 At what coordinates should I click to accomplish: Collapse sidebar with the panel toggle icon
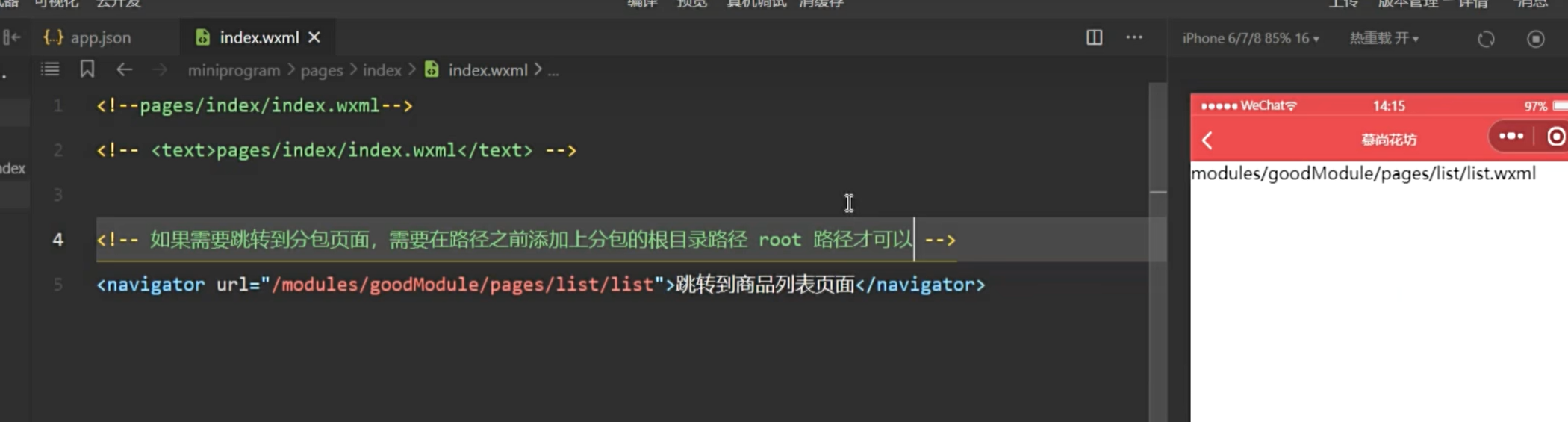[x=12, y=37]
